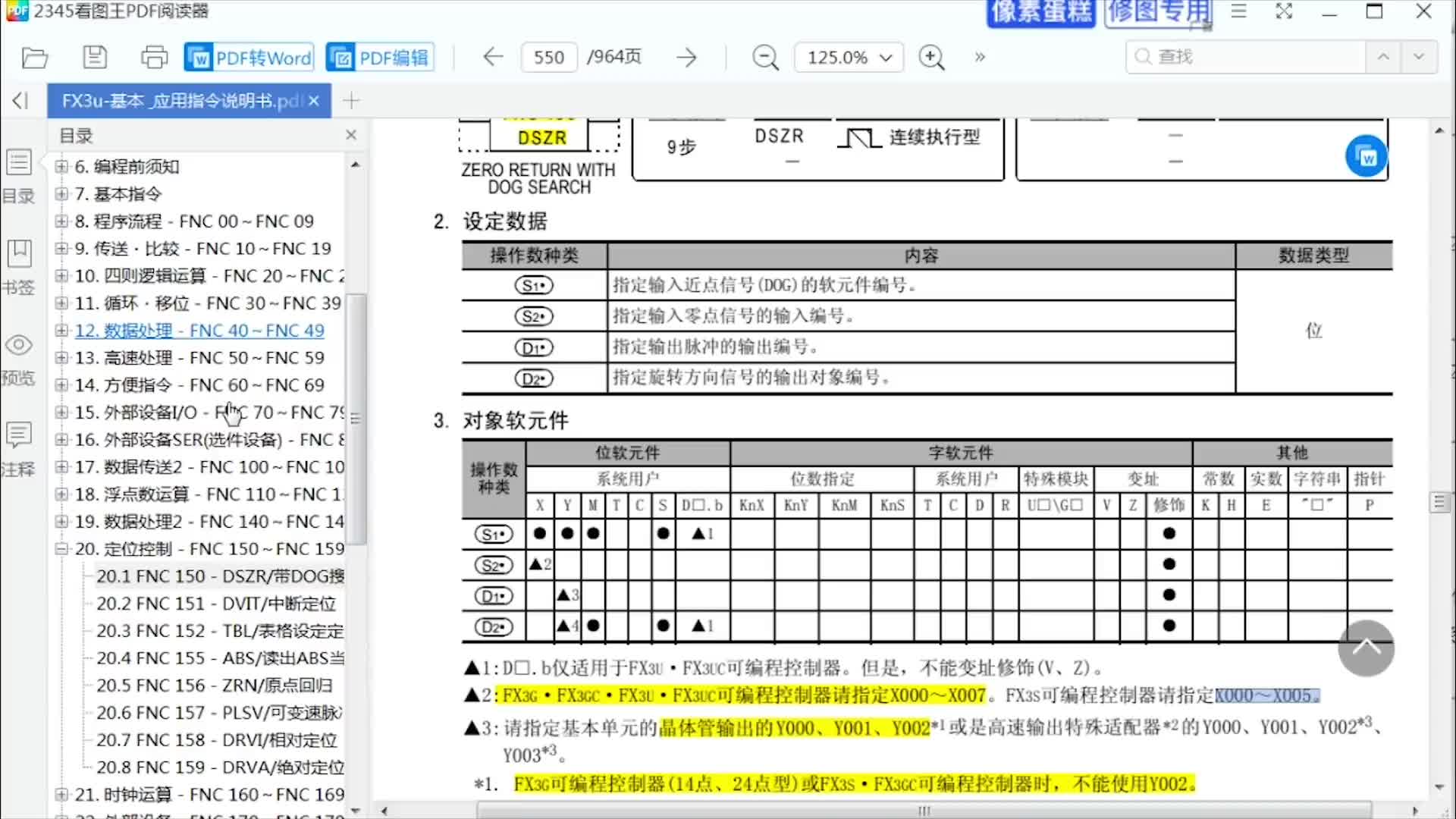Viewport: 1456px width, 819px height.
Task: Select 20.4 FNC 155 - ABS entry
Action: [x=220, y=658]
